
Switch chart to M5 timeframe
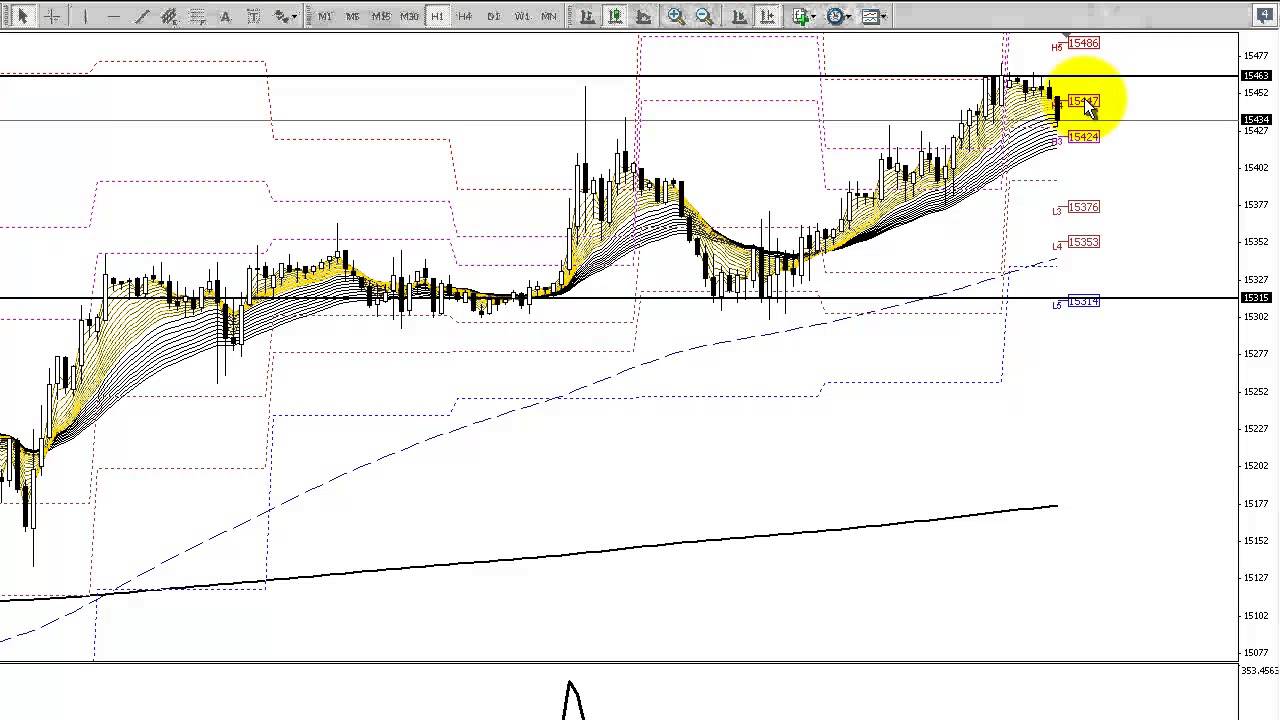(x=352, y=16)
